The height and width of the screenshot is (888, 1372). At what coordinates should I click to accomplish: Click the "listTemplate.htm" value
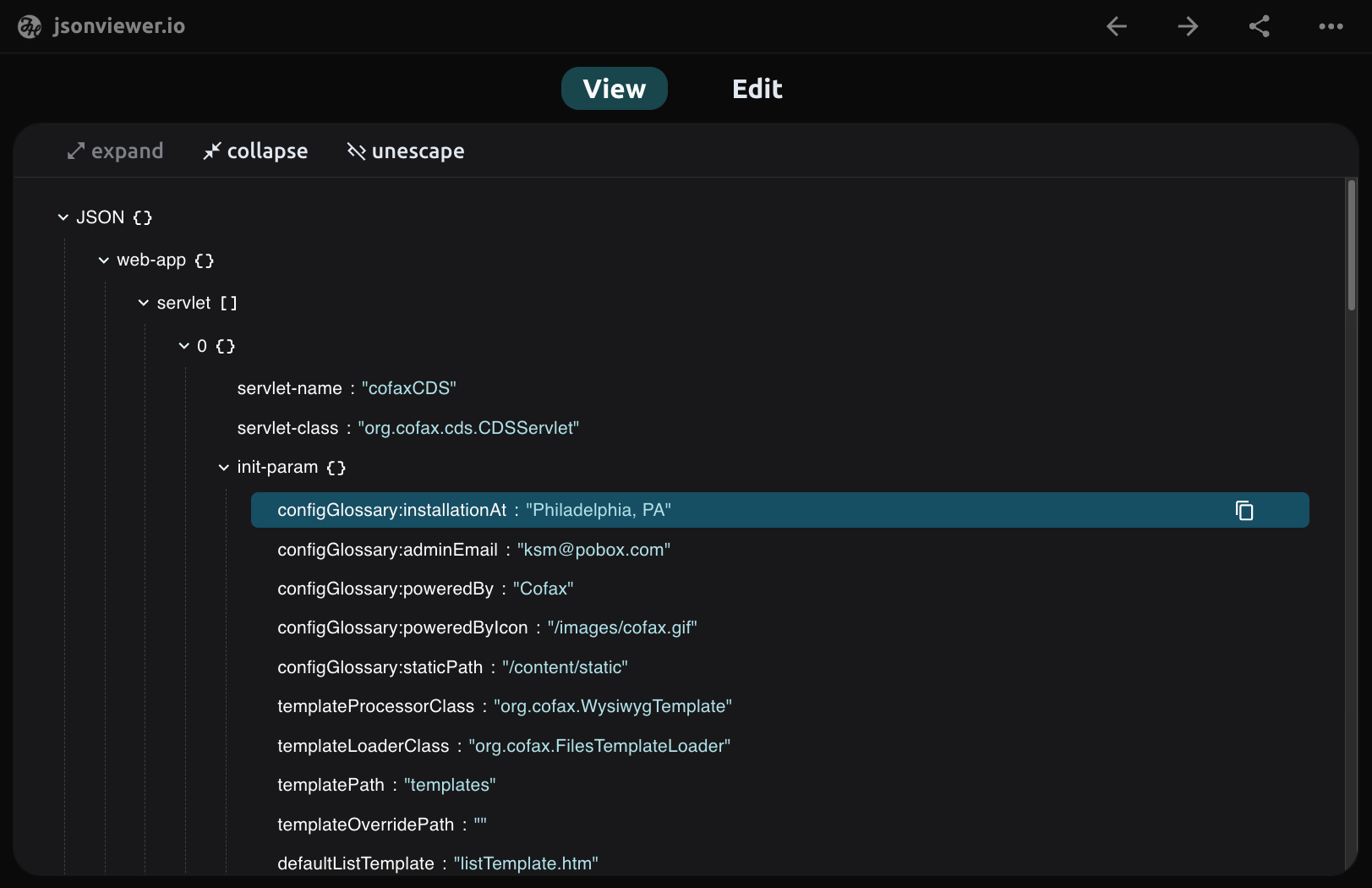tap(526, 863)
